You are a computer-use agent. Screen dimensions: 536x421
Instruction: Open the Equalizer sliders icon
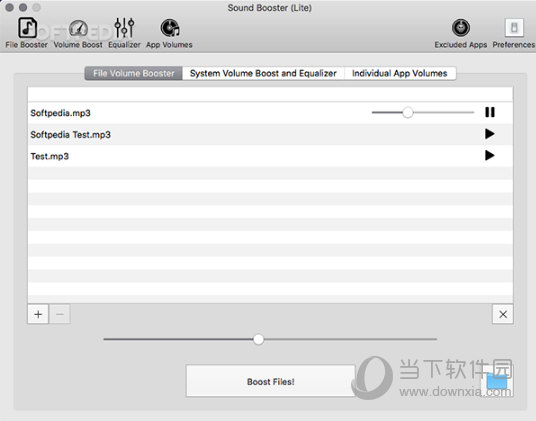tap(124, 28)
